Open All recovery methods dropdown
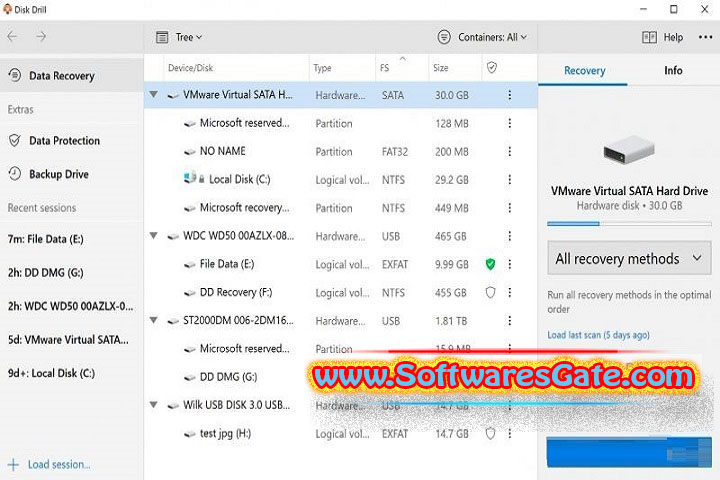 coord(629,259)
